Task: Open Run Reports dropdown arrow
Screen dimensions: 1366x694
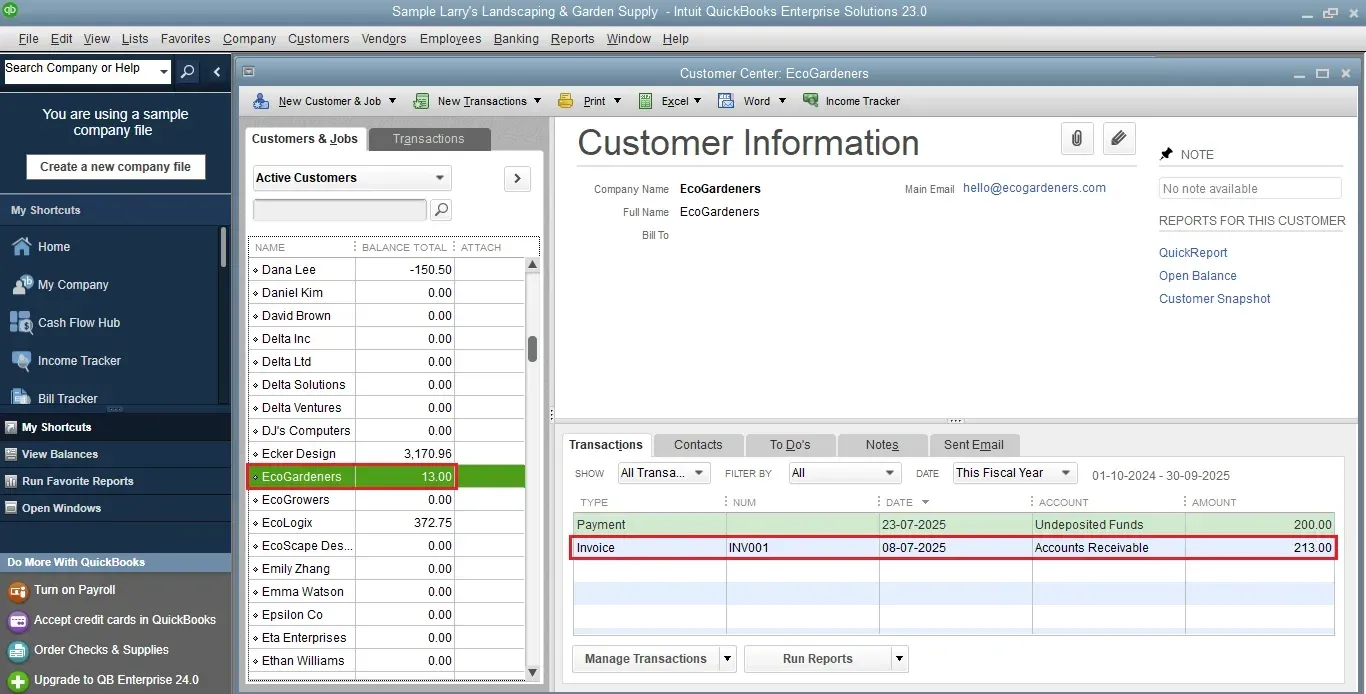Action: point(900,659)
